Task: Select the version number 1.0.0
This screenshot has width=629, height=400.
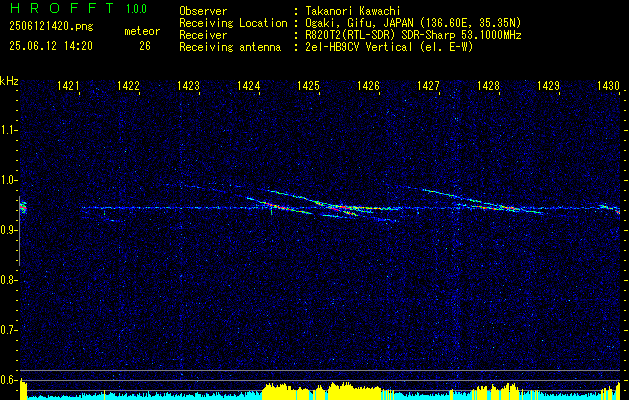Action: tap(136, 9)
